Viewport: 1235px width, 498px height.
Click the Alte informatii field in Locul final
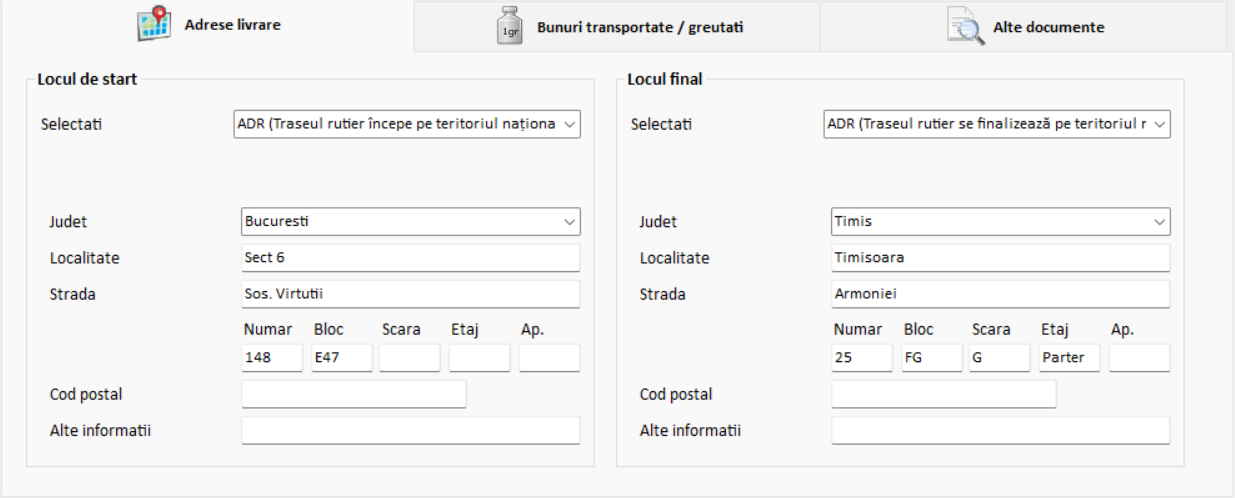tap(1000, 430)
